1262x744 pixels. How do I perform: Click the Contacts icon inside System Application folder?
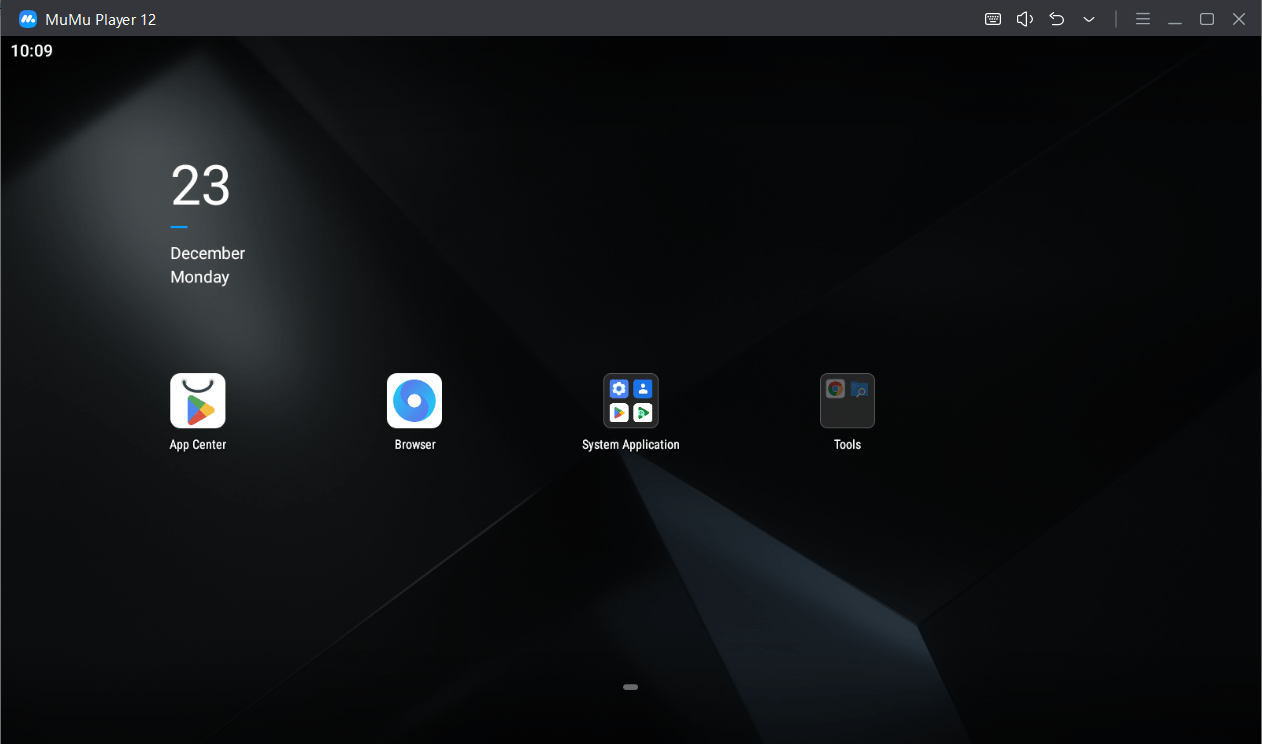[x=643, y=389]
